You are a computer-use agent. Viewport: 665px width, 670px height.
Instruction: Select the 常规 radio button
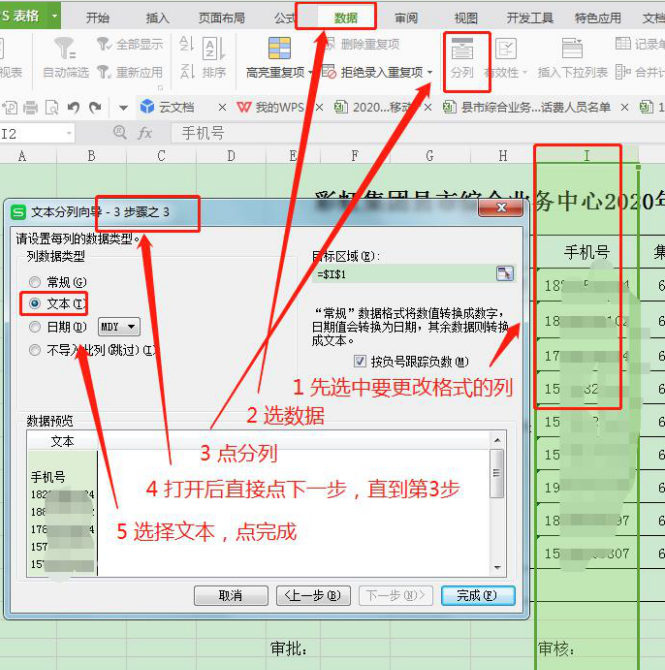pos(36,283)
